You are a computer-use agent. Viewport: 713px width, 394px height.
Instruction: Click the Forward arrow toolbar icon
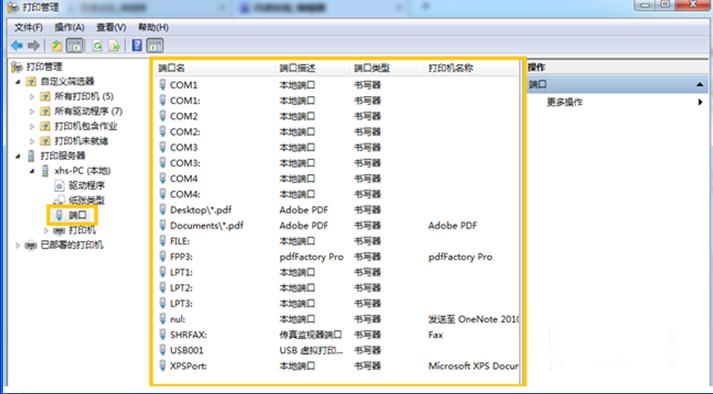pos(34,45)
